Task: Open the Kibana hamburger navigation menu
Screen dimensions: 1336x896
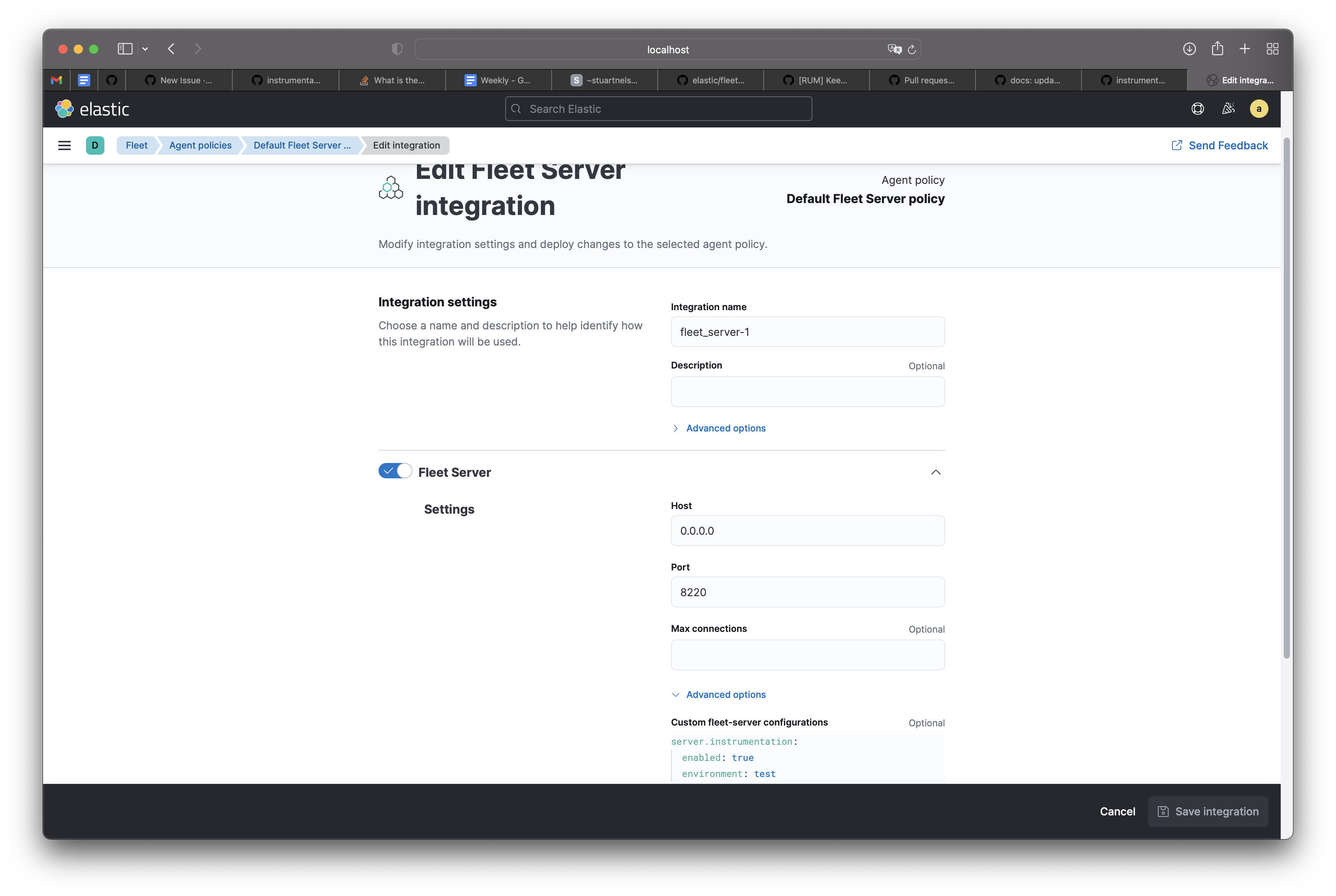Action: pyautogui.click(x=64, y=145)
